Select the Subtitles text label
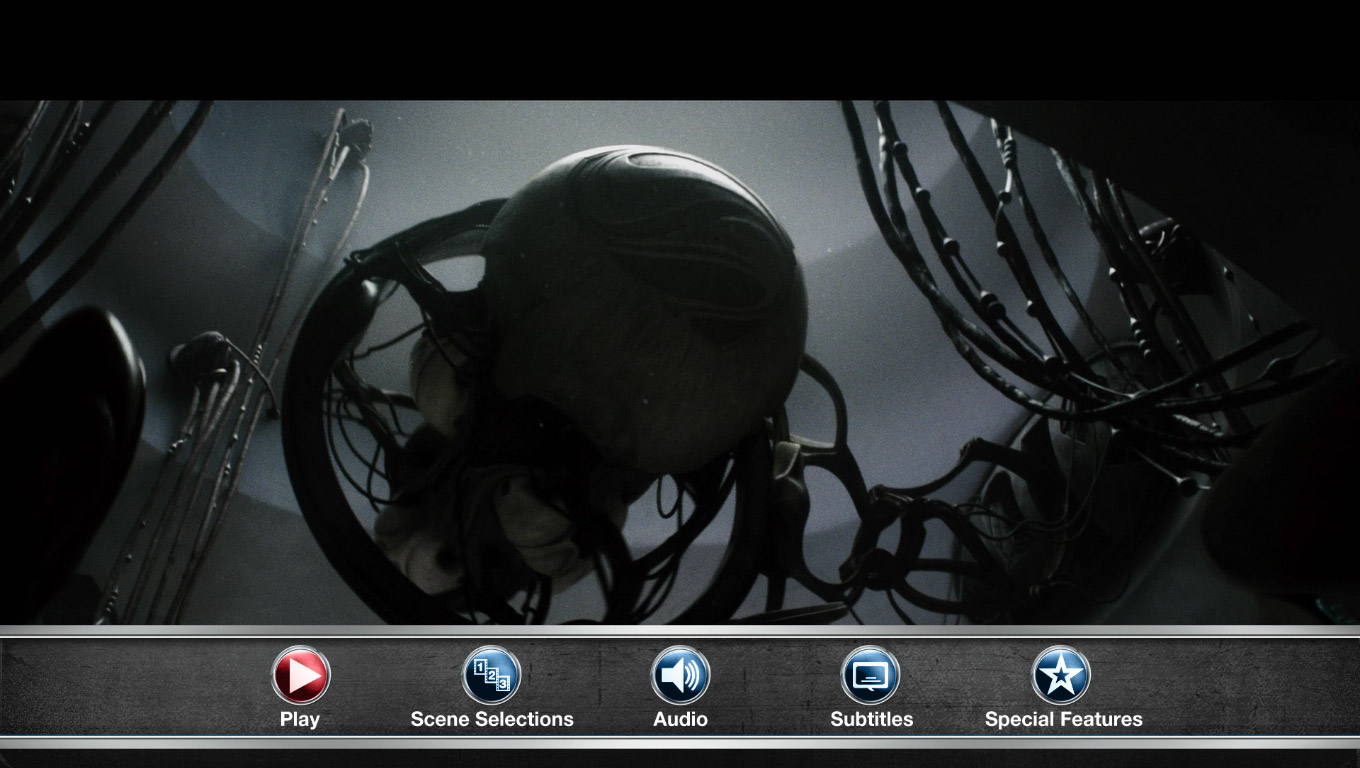The height and width of the screenshot is (768, 1360). 871,719
